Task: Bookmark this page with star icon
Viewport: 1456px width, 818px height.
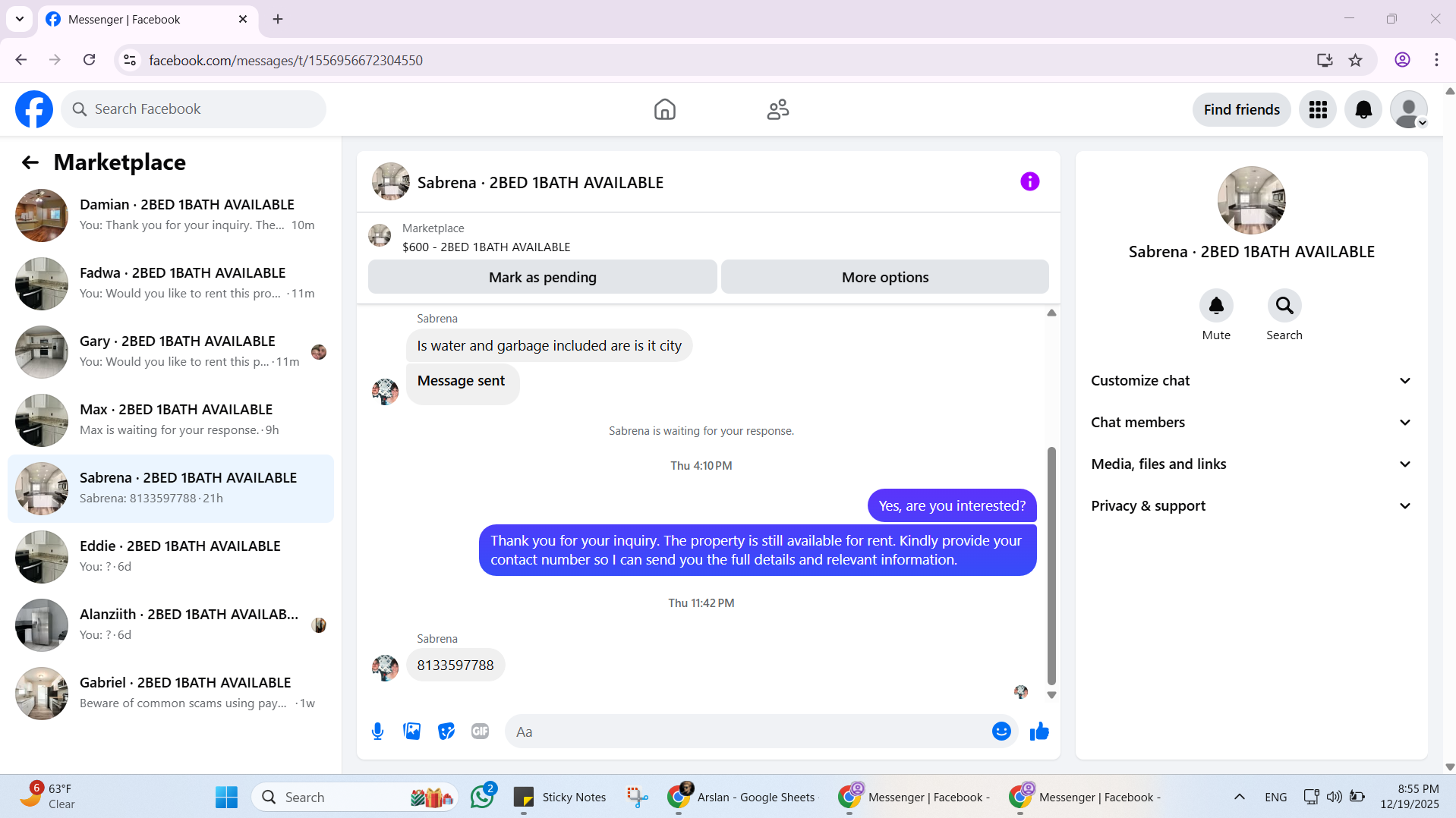Action: click(1355, 60)
